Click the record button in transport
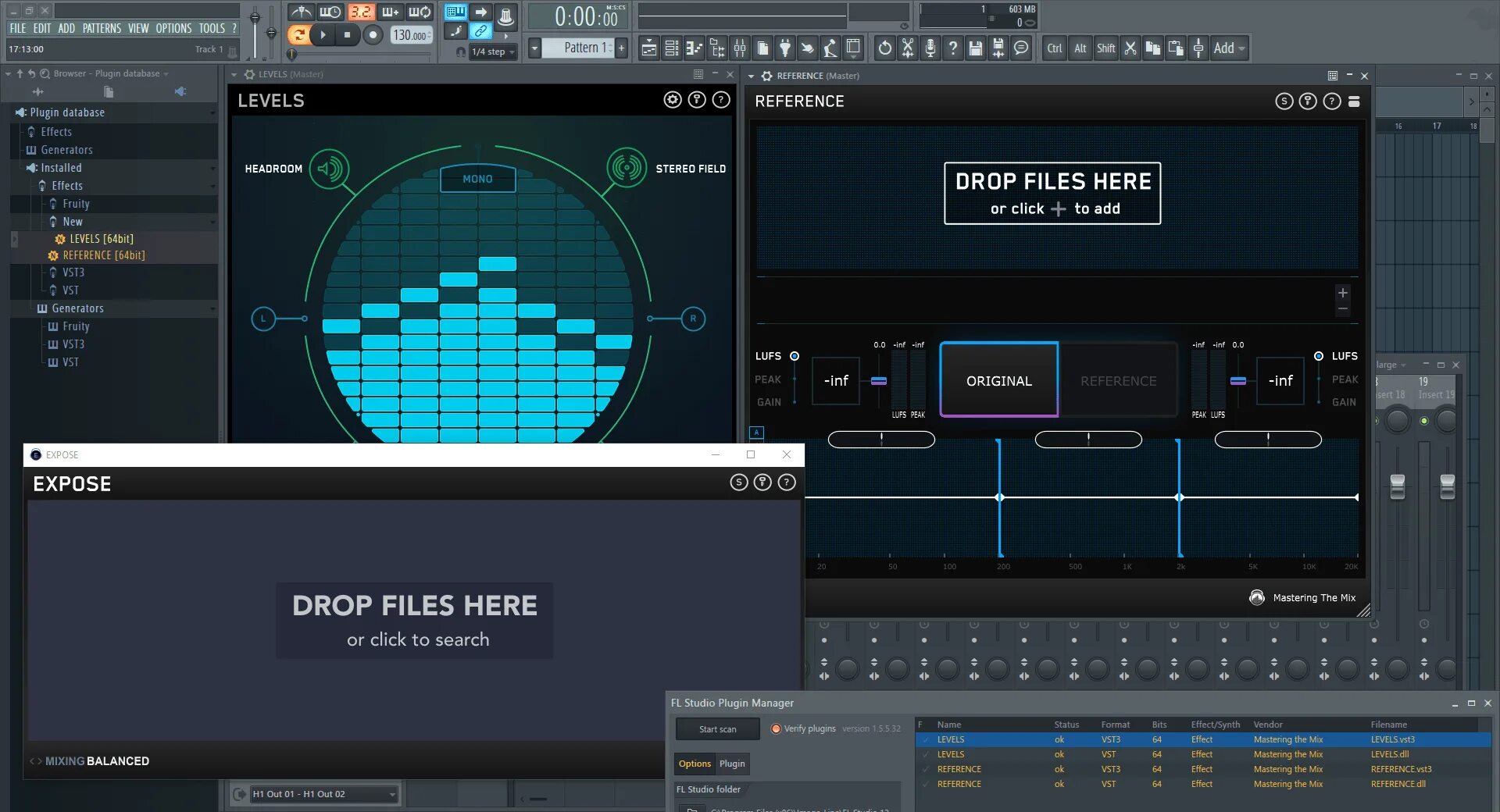 (373, 34)
